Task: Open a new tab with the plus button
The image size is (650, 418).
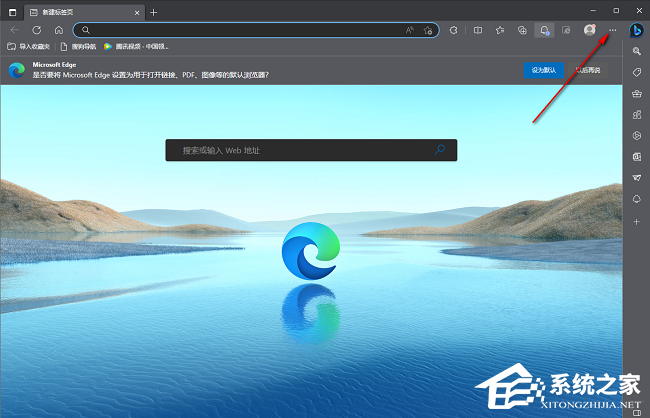Action: coord(153,11)
